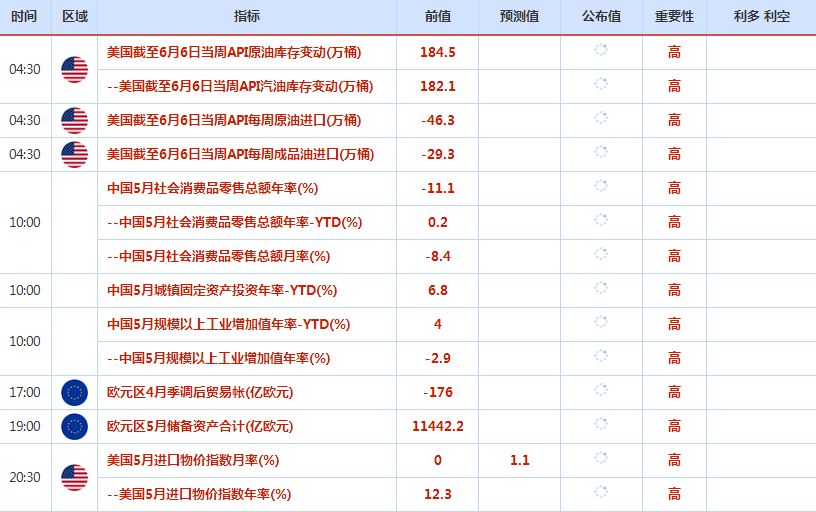Image resolution: width=816 pixels, height=512 pixels.
Task: Click the 利多 利空 column header
Action: [x=762, y=17]
